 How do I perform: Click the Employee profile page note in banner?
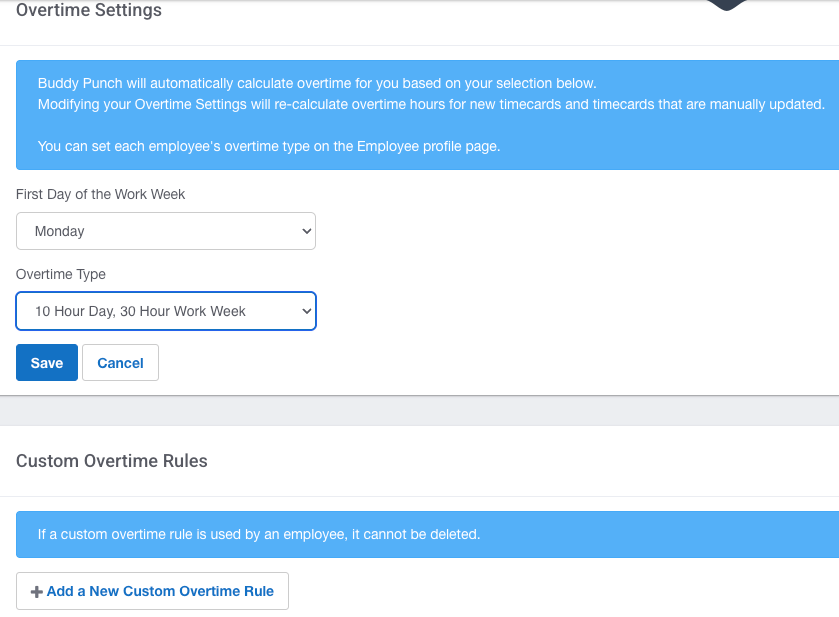268,146
